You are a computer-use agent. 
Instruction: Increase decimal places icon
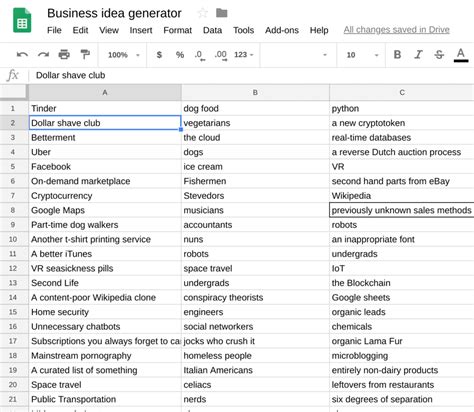221,55
